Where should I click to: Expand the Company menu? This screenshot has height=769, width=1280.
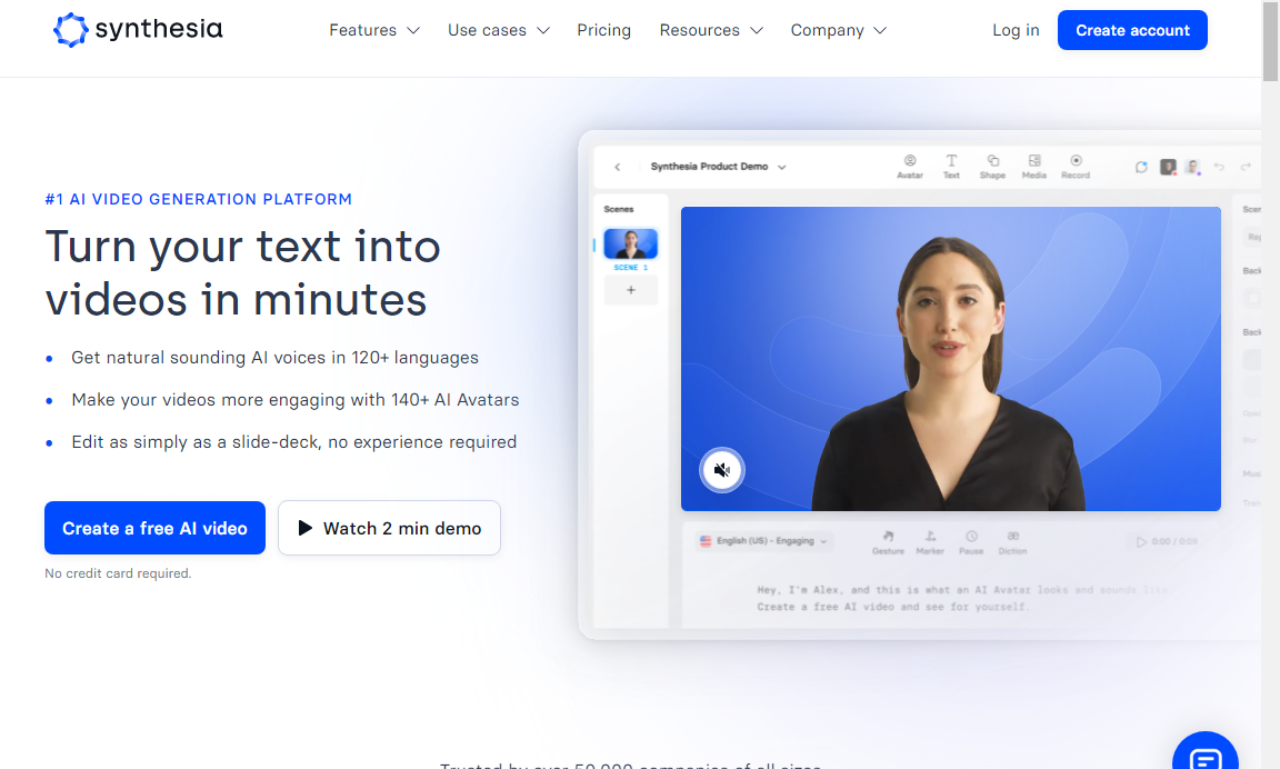839,30
